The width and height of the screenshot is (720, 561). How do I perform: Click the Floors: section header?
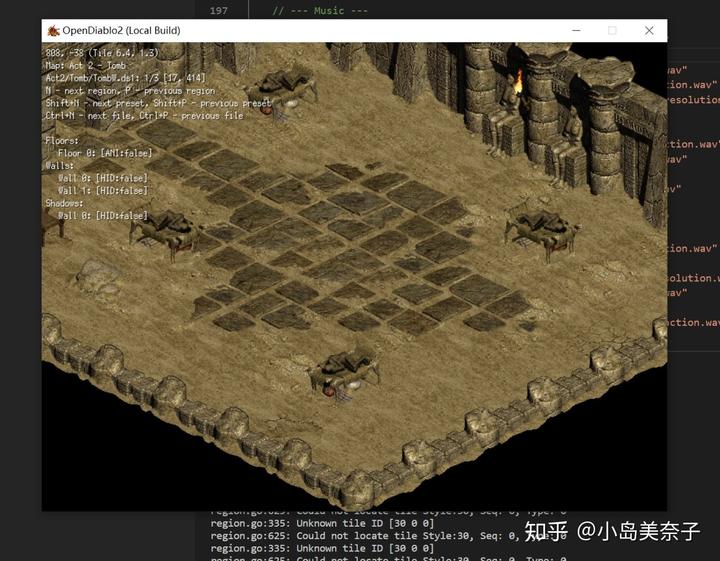(60, 141)
